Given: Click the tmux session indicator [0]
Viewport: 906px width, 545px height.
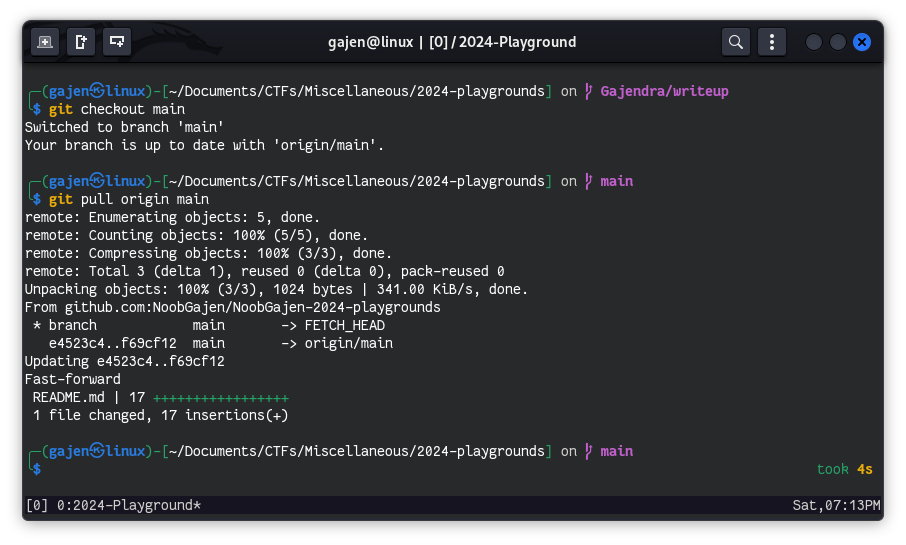Looking at the screenshot, I should 36,505.
